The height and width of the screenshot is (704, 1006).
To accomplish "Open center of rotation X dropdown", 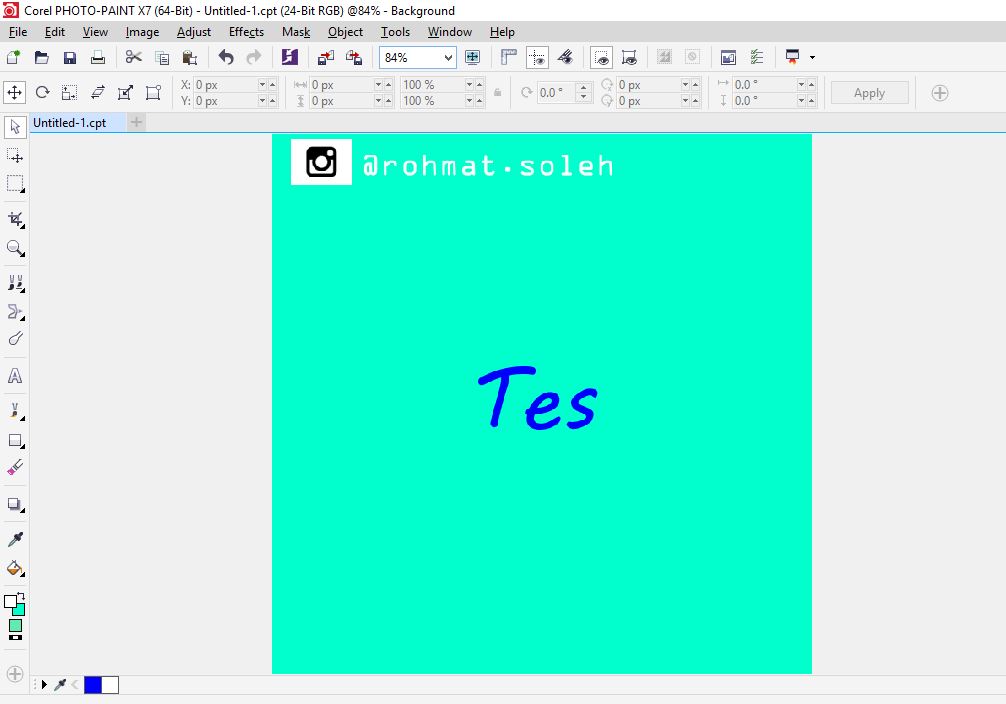I will [x=685, y=85].
